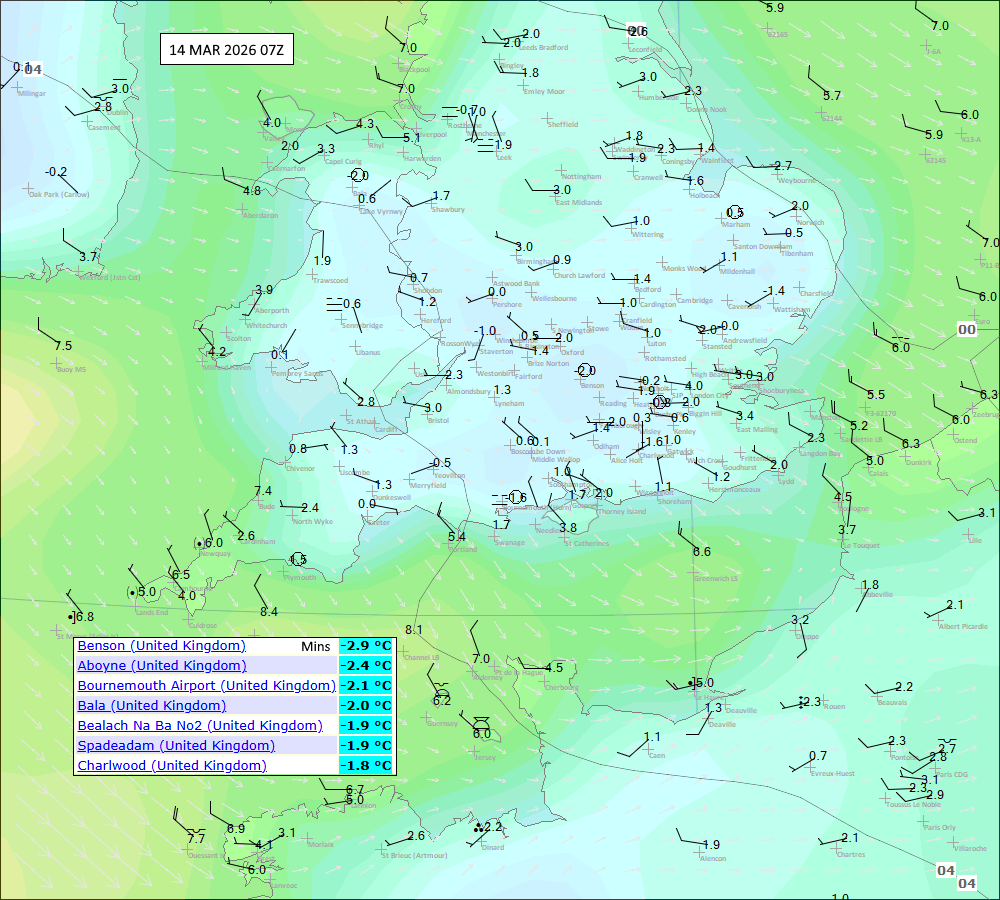Click the -2.9 °C minimum temperature cell

(x=366, y=645)
